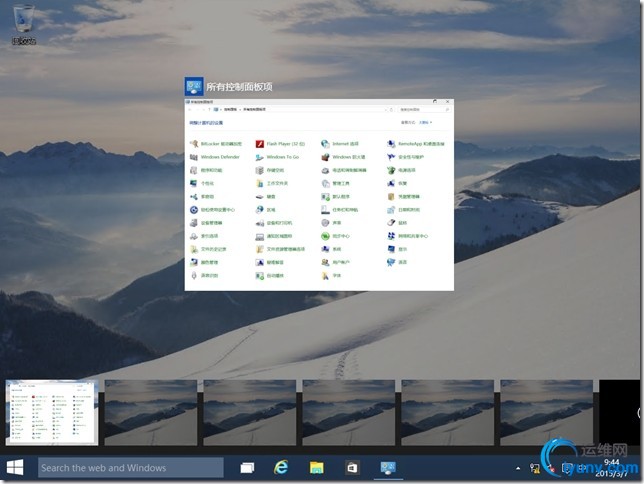This screenshot has height=484, width=644.
Task: Open File Explorer from the taskbar
Action: pos(316,467)
